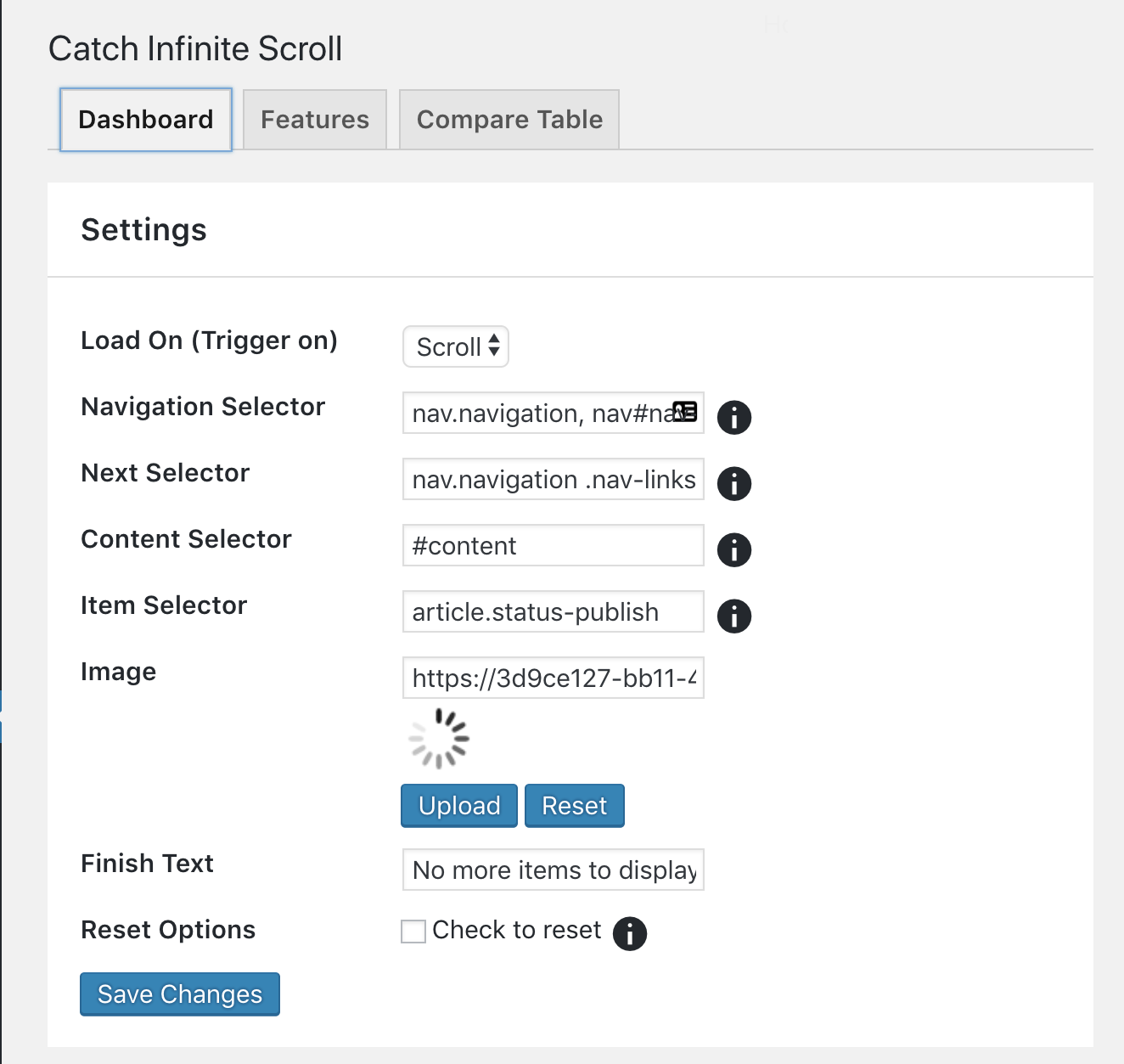Click the #content Content Selector field

click(554, 546)
